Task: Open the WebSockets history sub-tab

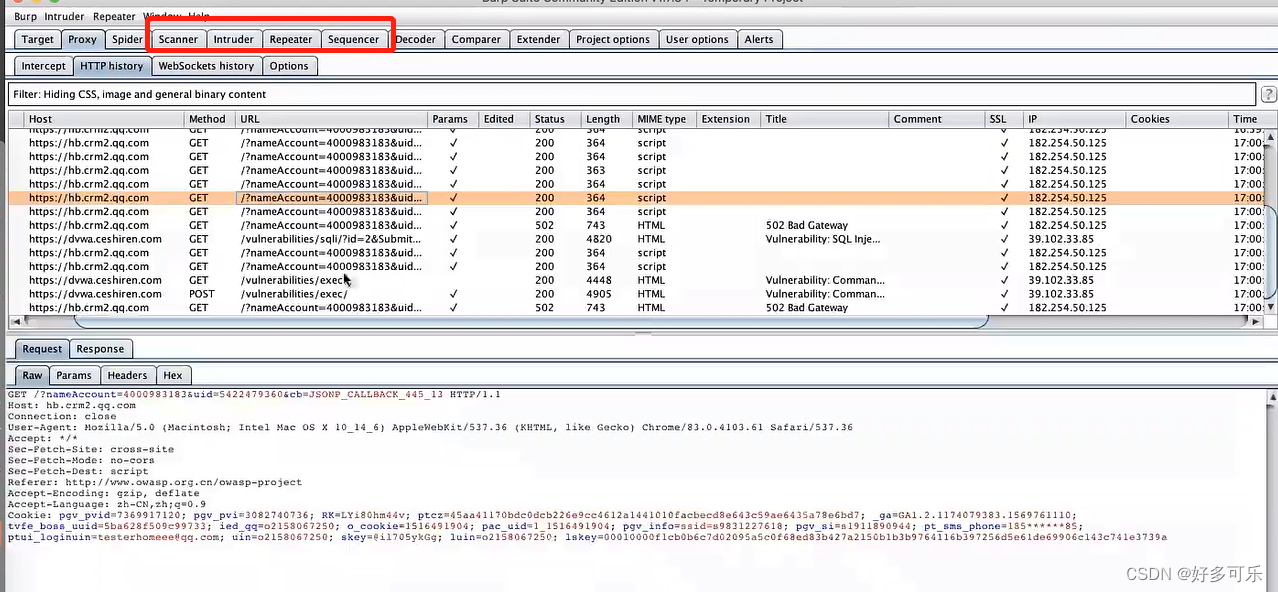Action: (206, 65)
